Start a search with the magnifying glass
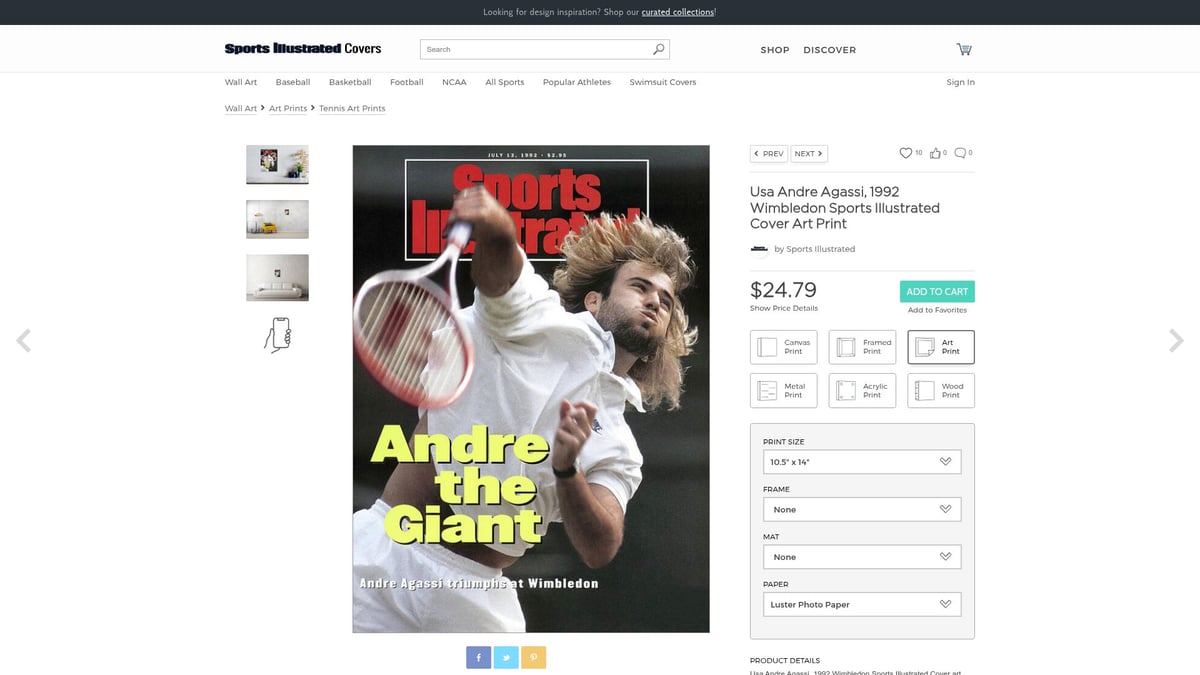Image resolution: width=1200 pixels, height=675 pixels. (657, 48)
